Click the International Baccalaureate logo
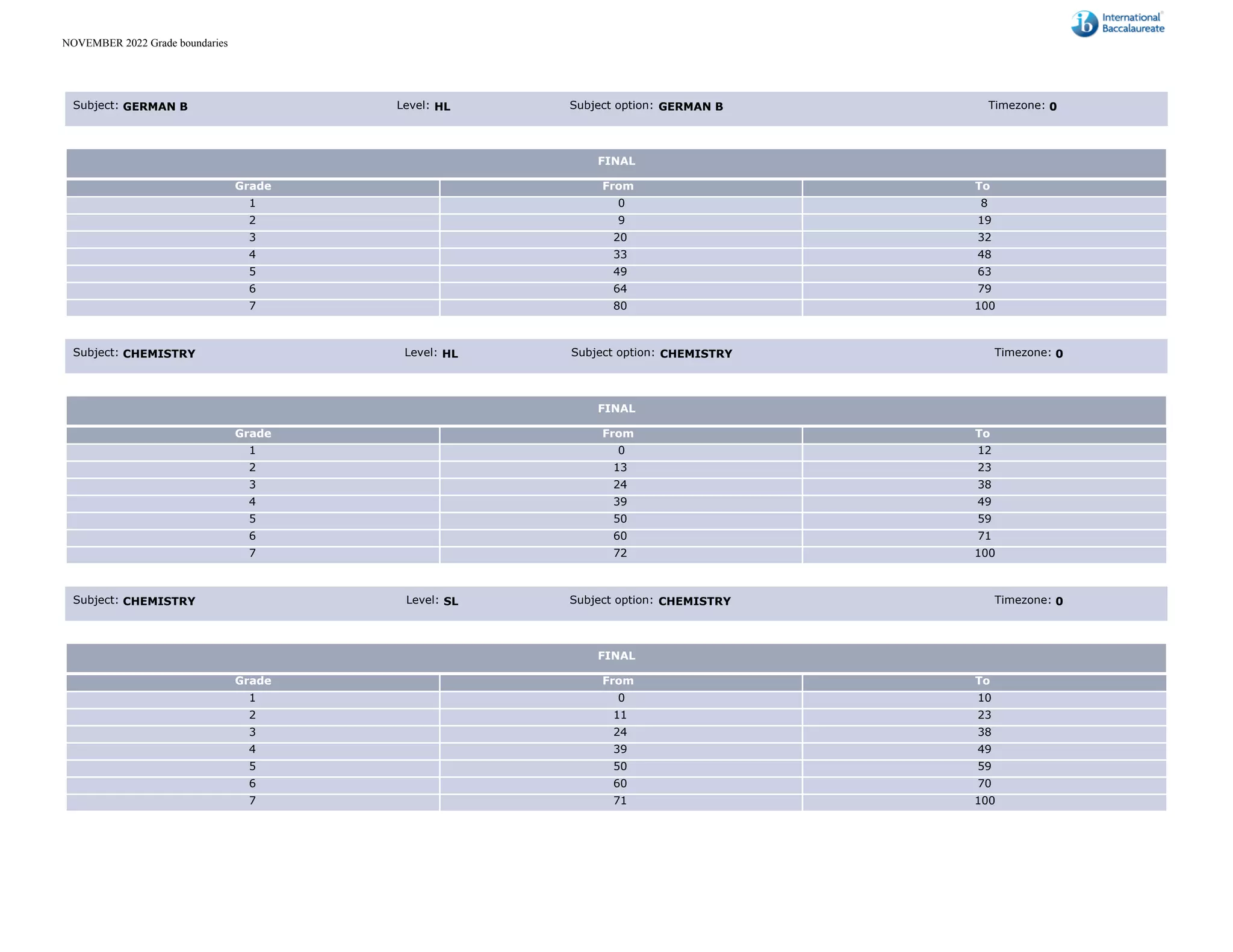The image size is (1233, 952). (x=1117, y=24)
